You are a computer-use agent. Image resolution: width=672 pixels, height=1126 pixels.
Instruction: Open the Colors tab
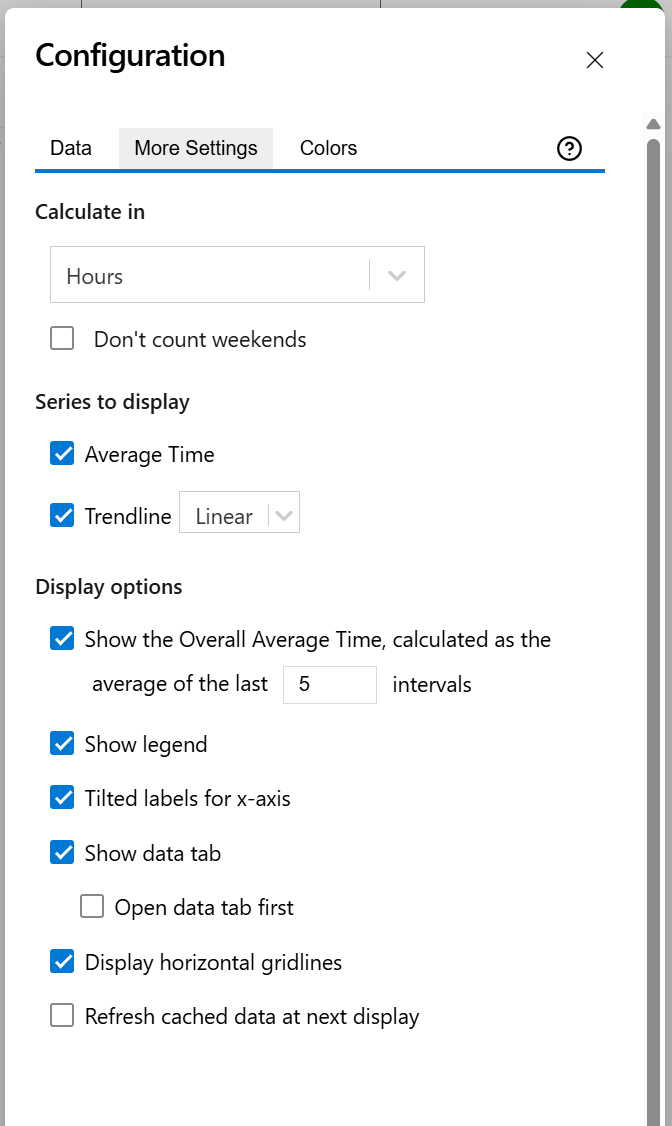[328, 147]
